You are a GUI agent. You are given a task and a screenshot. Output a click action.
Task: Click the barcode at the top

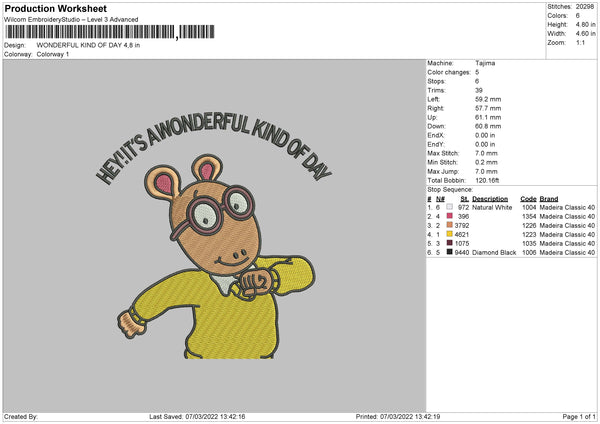(110, 32)
